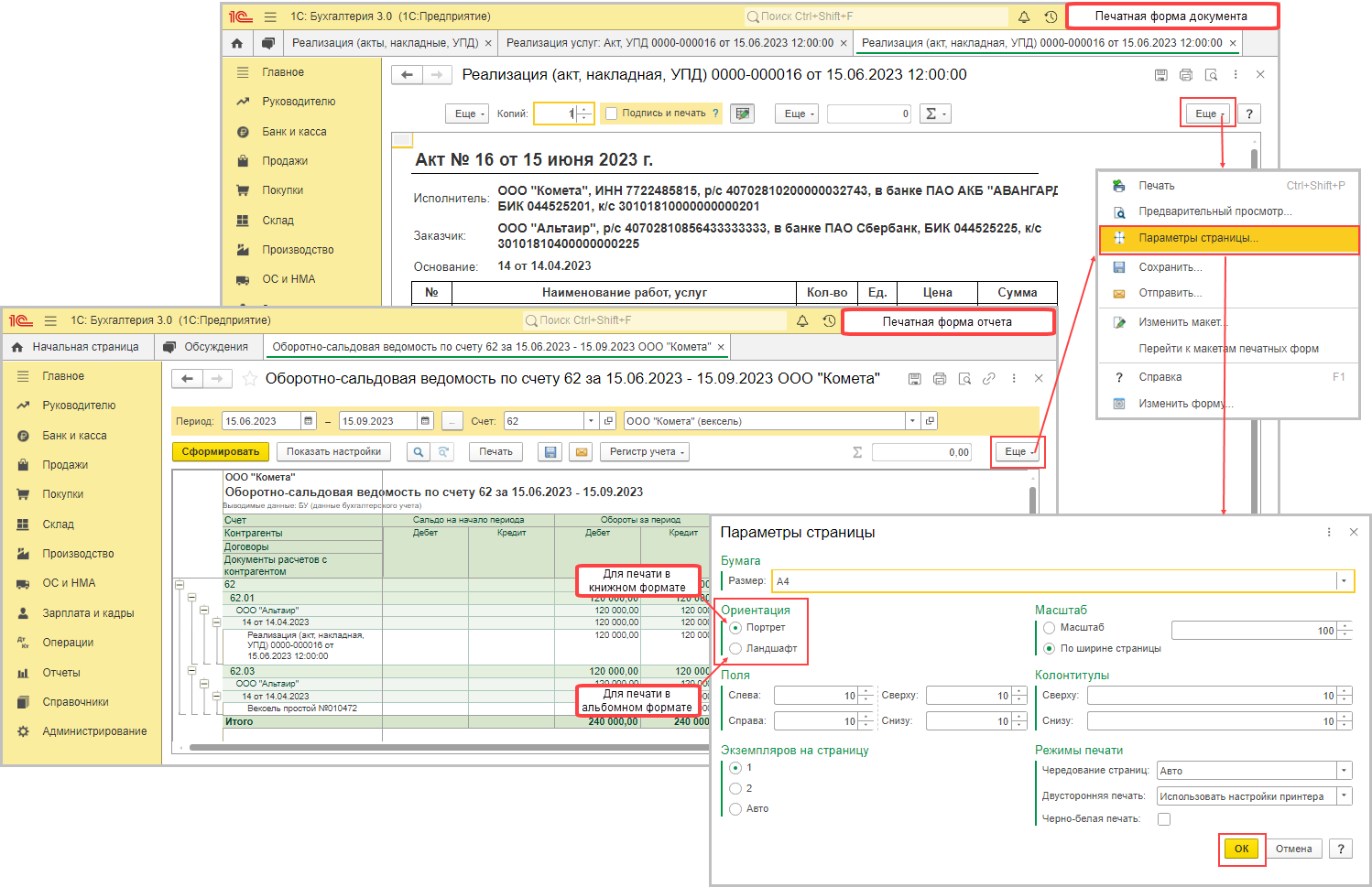Expand the Регистр учета dropdown button
Screen dimensions: 1372x887
[644, 452]
